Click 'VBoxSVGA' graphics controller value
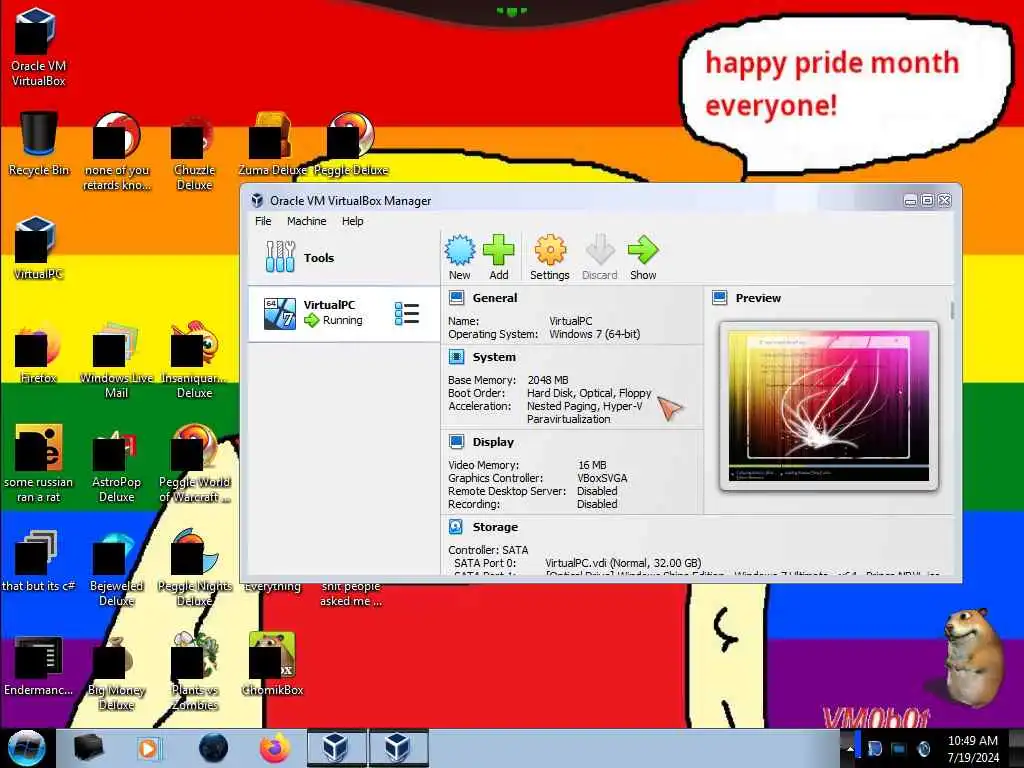 601,478
